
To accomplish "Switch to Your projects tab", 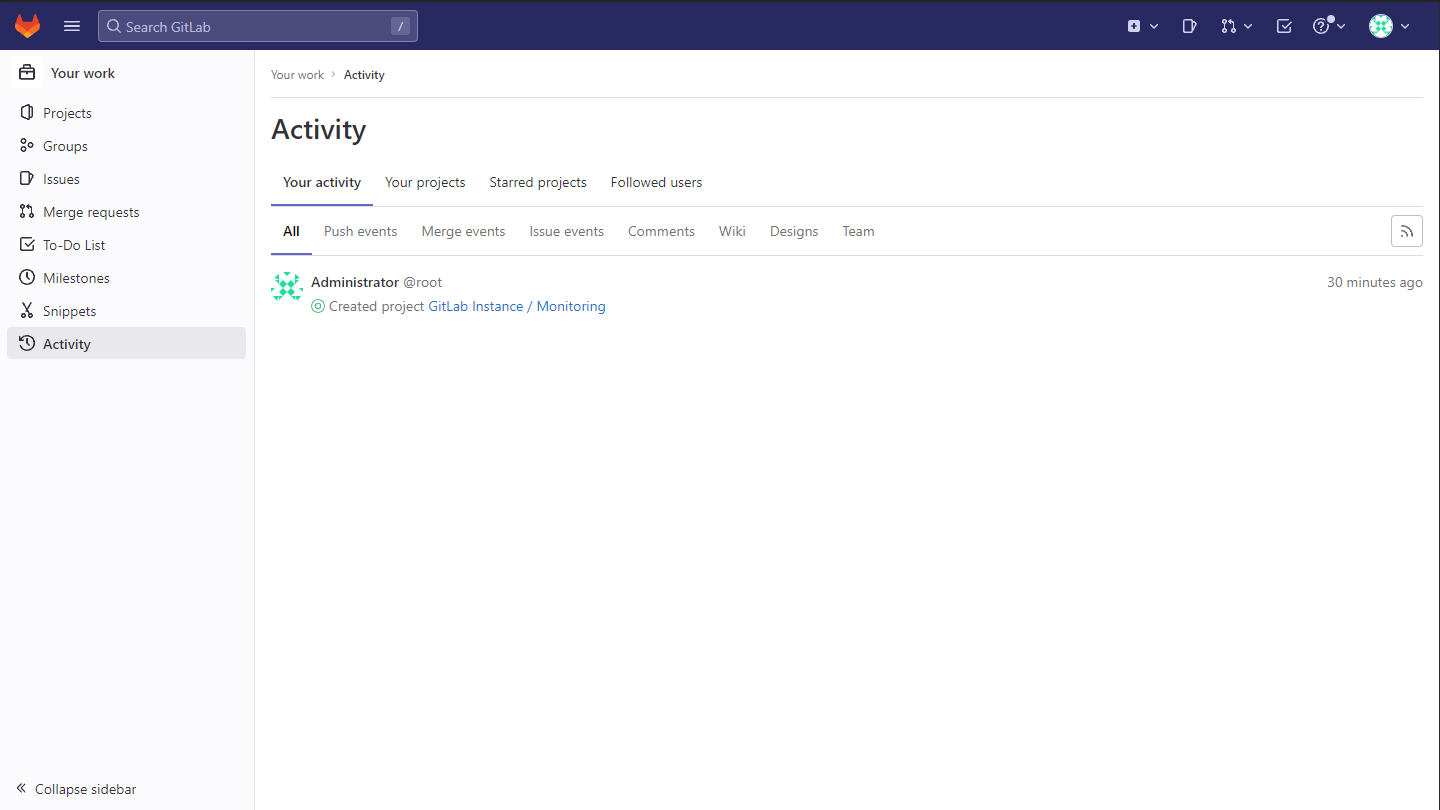I will coord(425,183).
